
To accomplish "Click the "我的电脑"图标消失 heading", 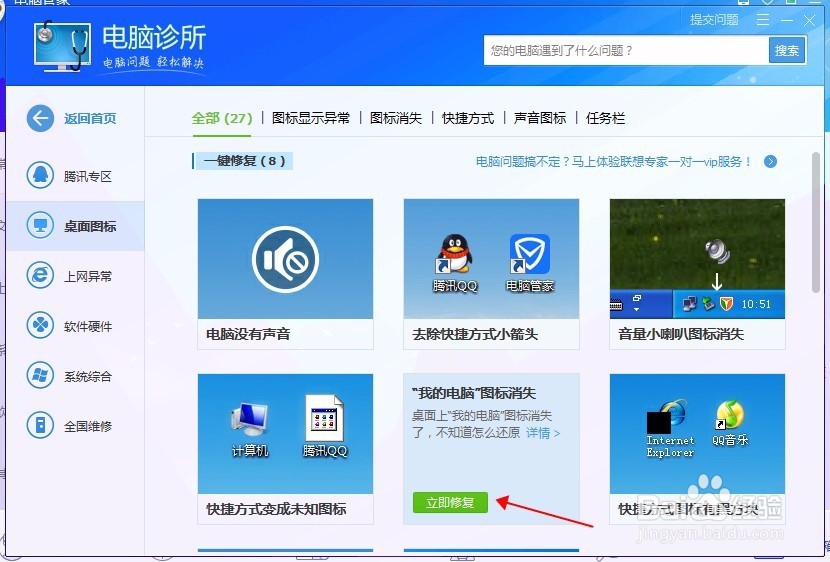I will (x=474, y=393).
